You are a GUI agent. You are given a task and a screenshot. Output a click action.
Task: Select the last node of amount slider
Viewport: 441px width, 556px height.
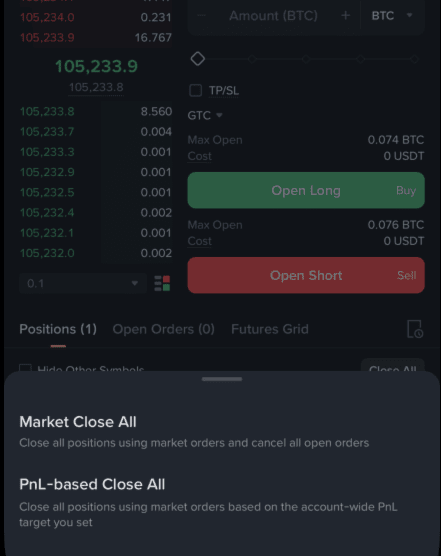tap(414, 59)
